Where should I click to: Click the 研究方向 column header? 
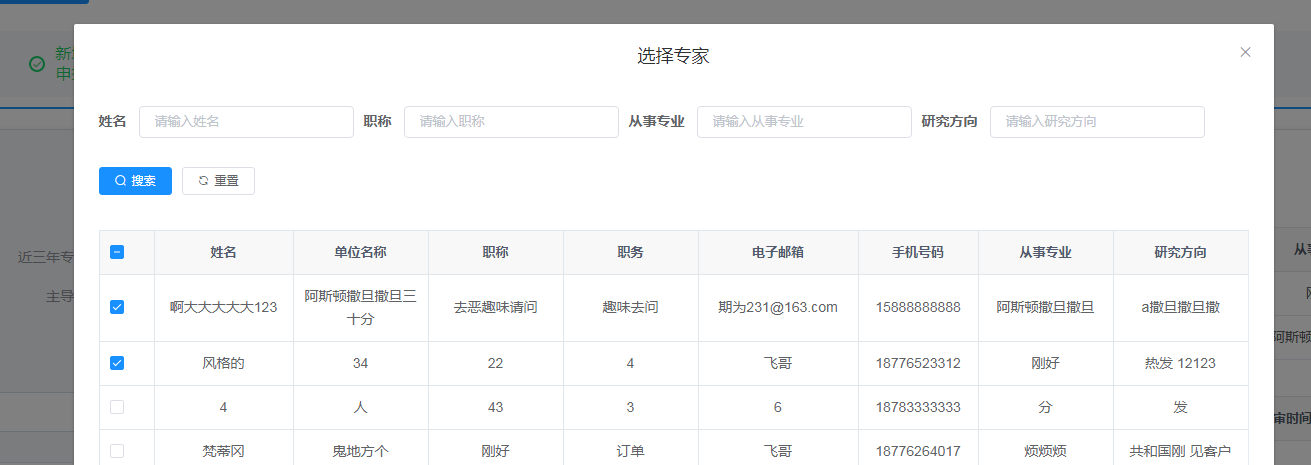pos(1180,253)
